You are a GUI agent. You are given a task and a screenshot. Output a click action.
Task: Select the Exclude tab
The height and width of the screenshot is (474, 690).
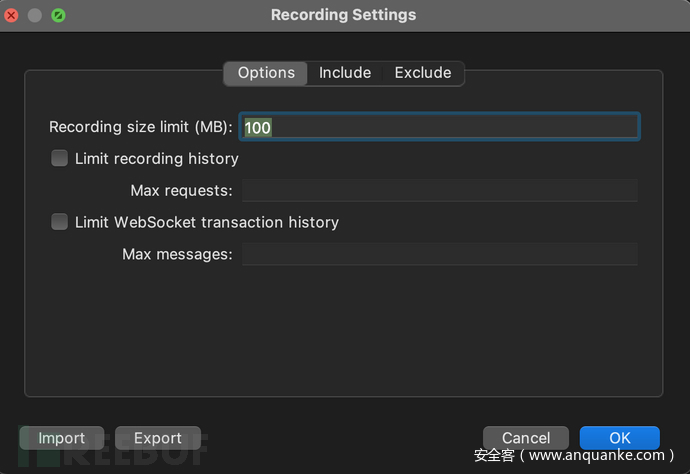tap(423, 73)
